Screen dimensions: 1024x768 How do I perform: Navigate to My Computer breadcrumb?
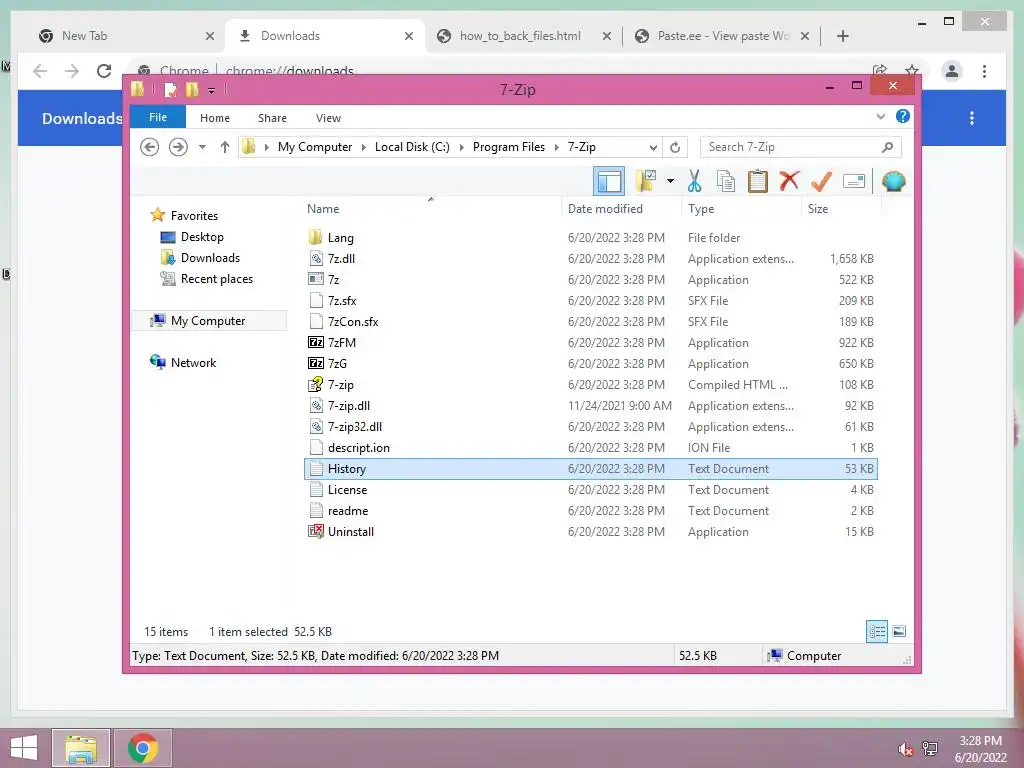click(315, 147)
